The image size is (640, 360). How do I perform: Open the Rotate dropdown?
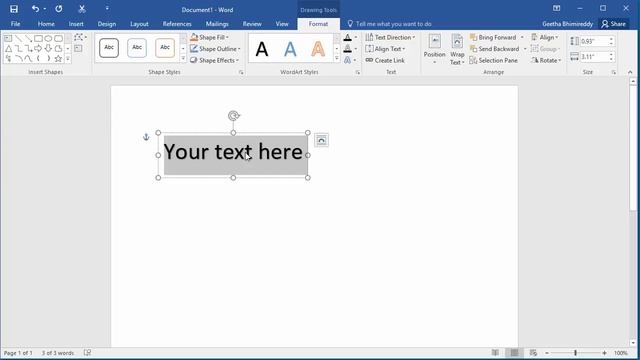click(x=546, y=60)
